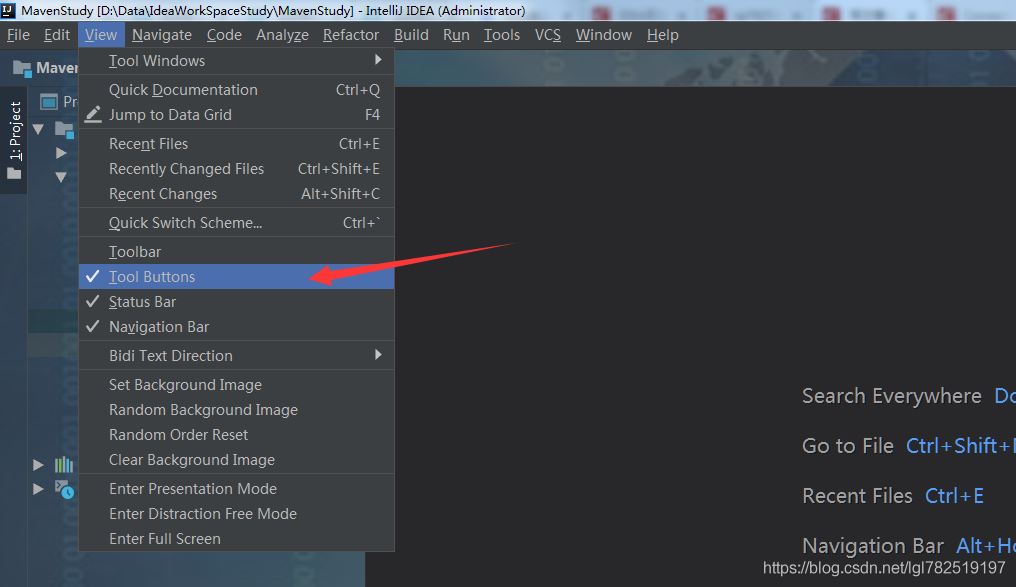Viewport: 1016px width, 587px height.
Task: Close the open View menu
Action: (x=101, y=35)
